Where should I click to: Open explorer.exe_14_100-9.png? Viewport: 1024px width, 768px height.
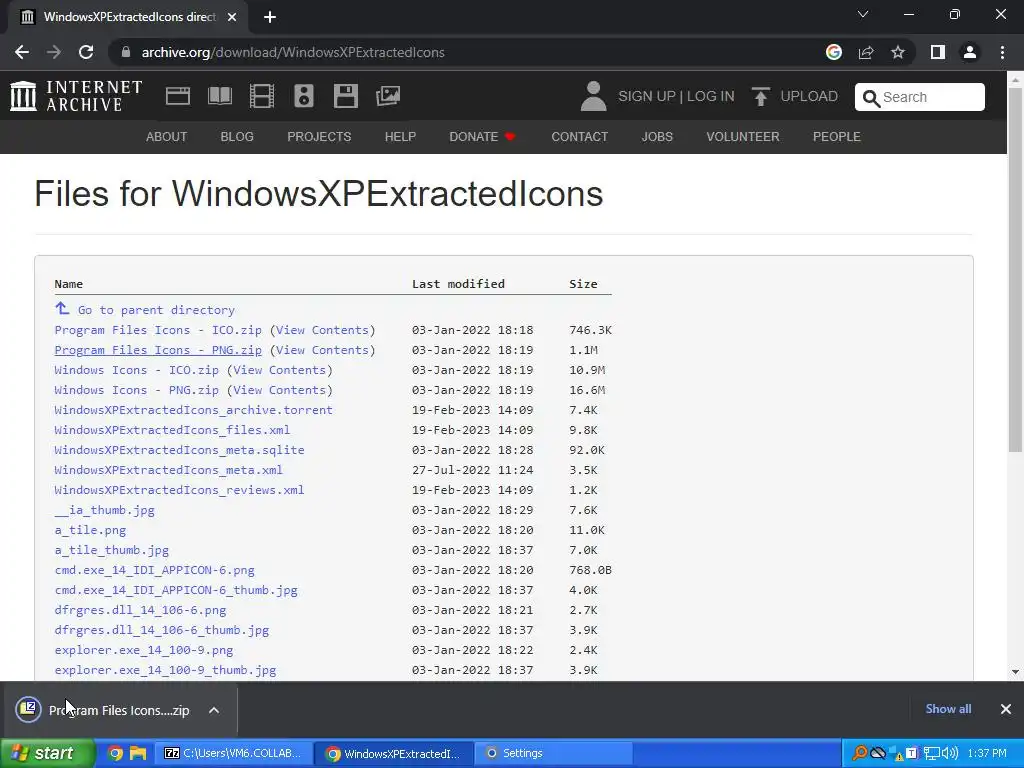[144, 650]
